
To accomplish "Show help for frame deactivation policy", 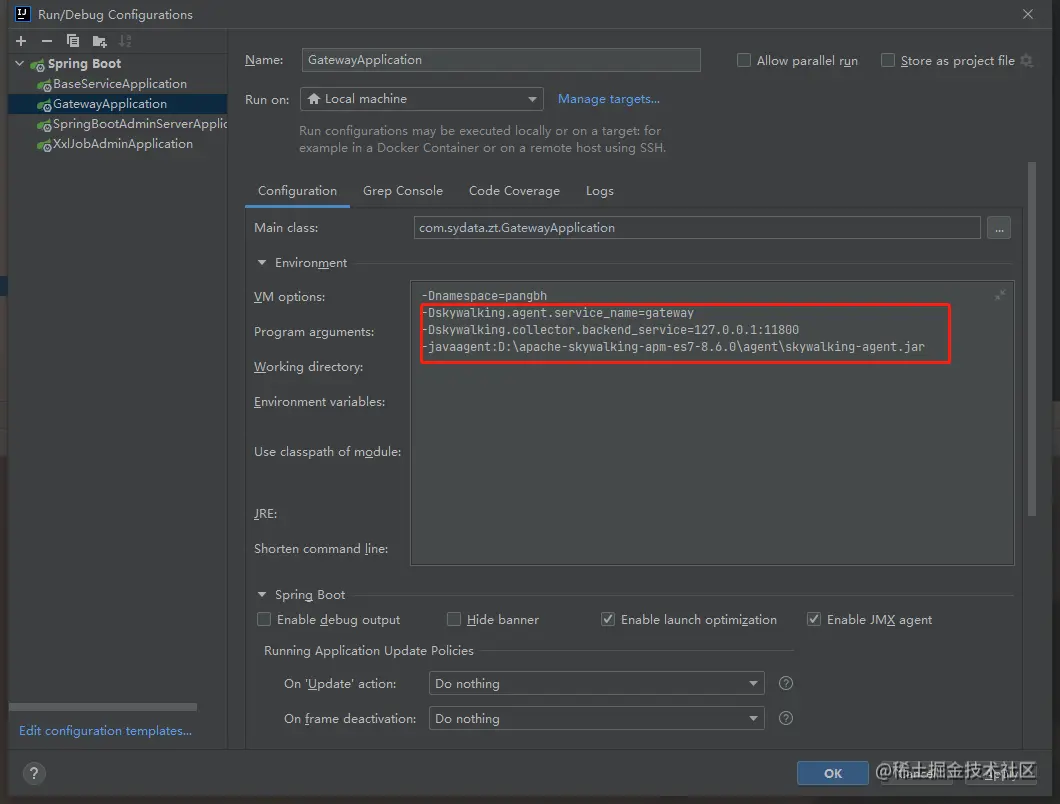I will click(x=786, y=718).
